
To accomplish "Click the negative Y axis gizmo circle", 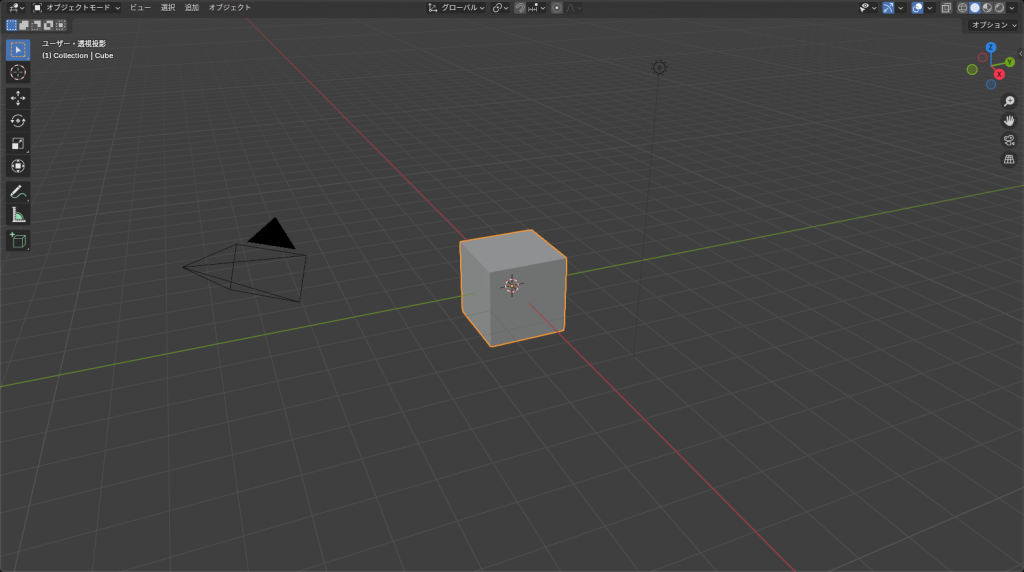I will click(972, 70).
